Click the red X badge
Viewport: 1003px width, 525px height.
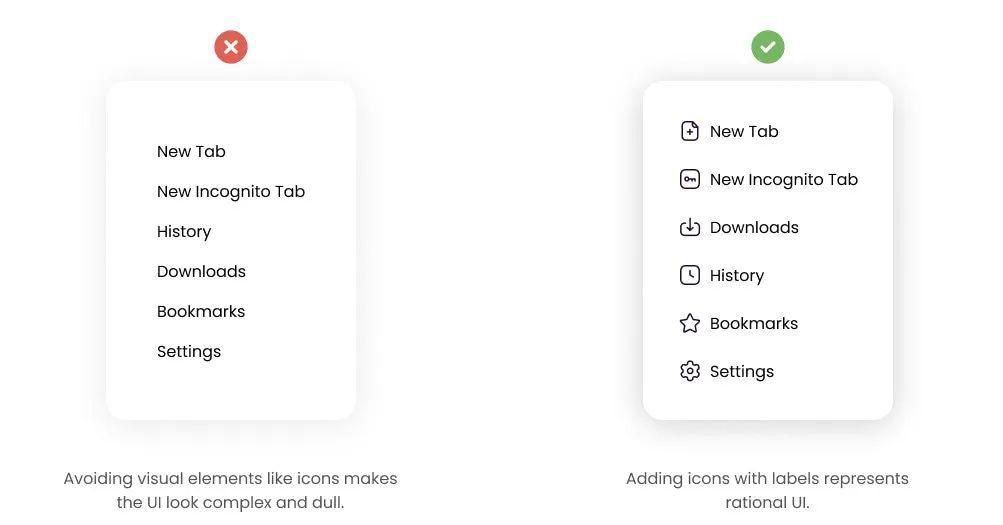231,47
